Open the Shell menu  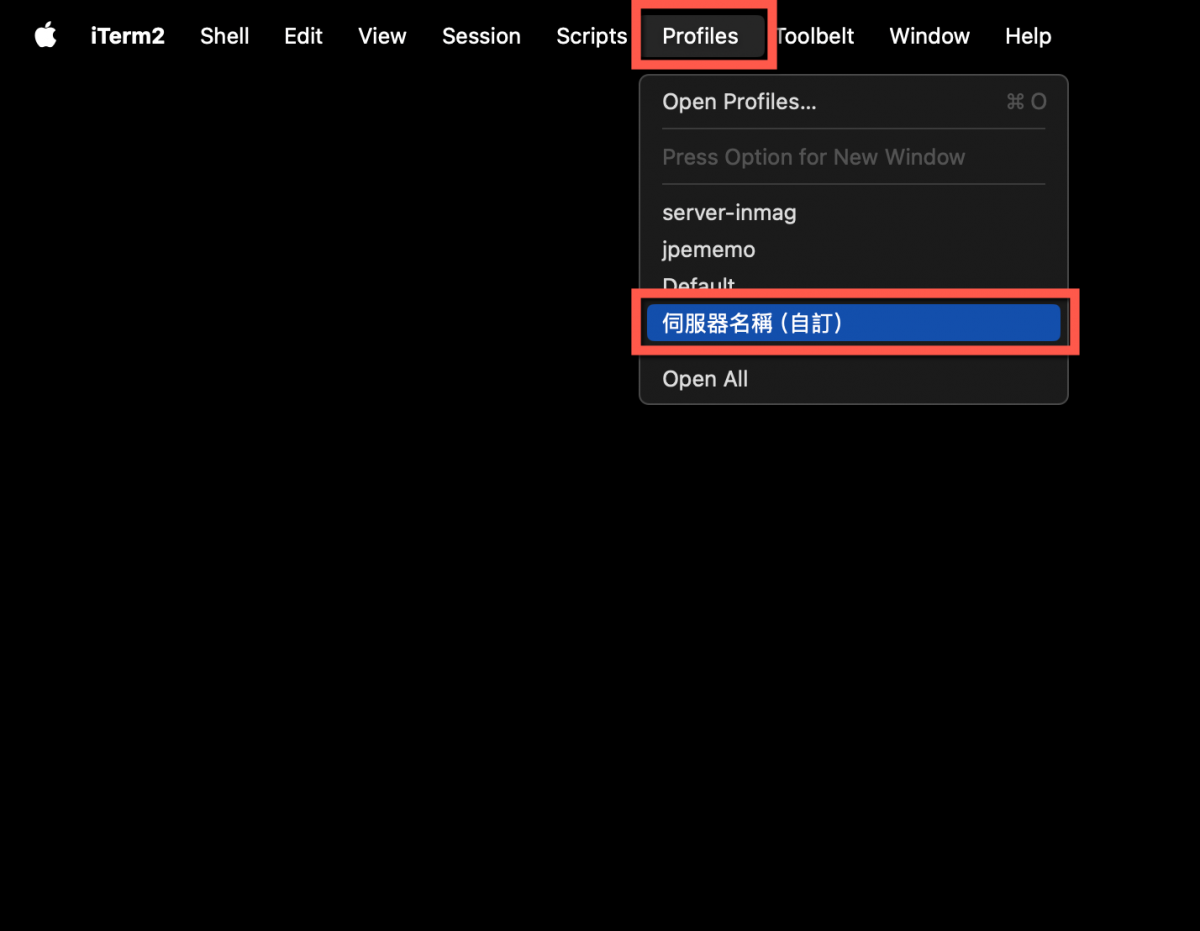225,36
